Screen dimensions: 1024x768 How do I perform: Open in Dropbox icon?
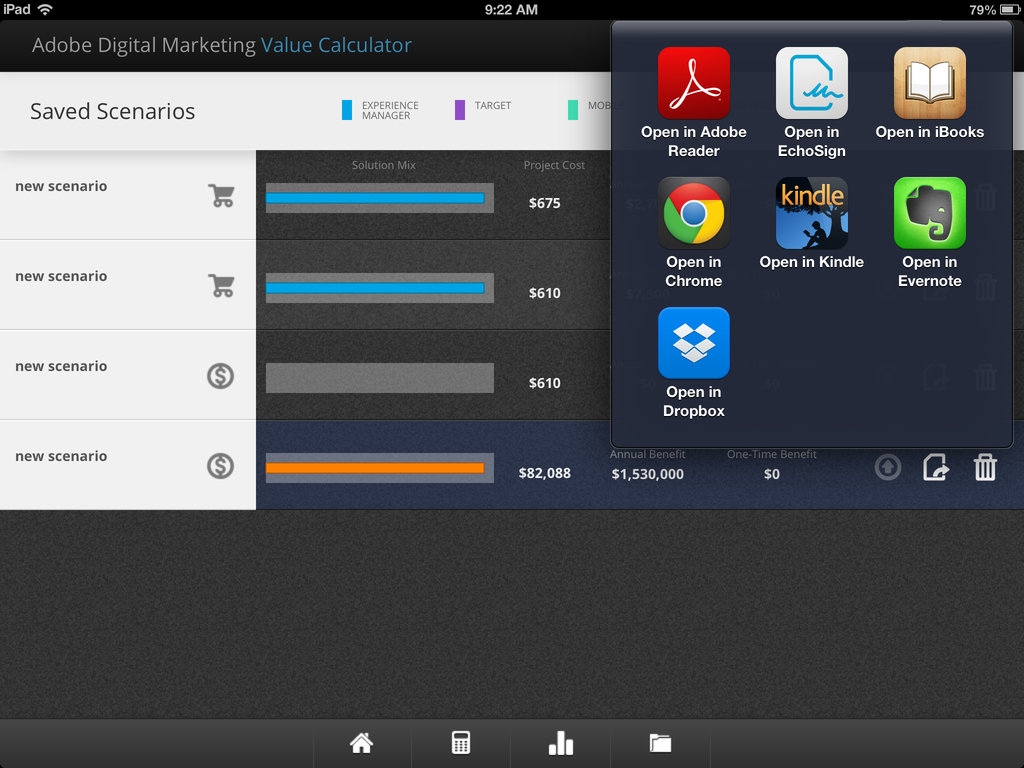click(x=694, y=343)
